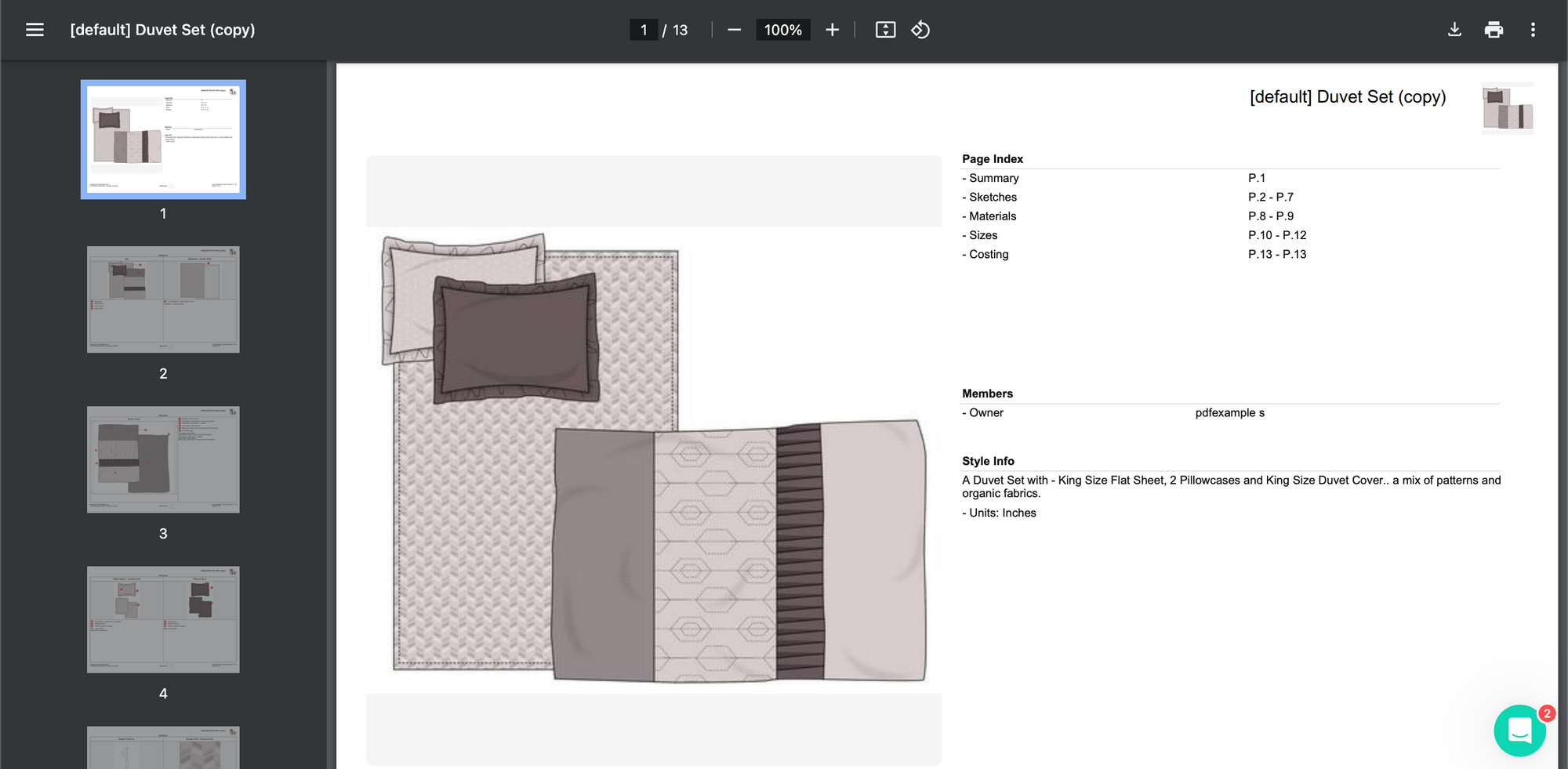The image size is (1568, 769).
Task: Click the fit to page icon
Action: click(x=885, y=30)
